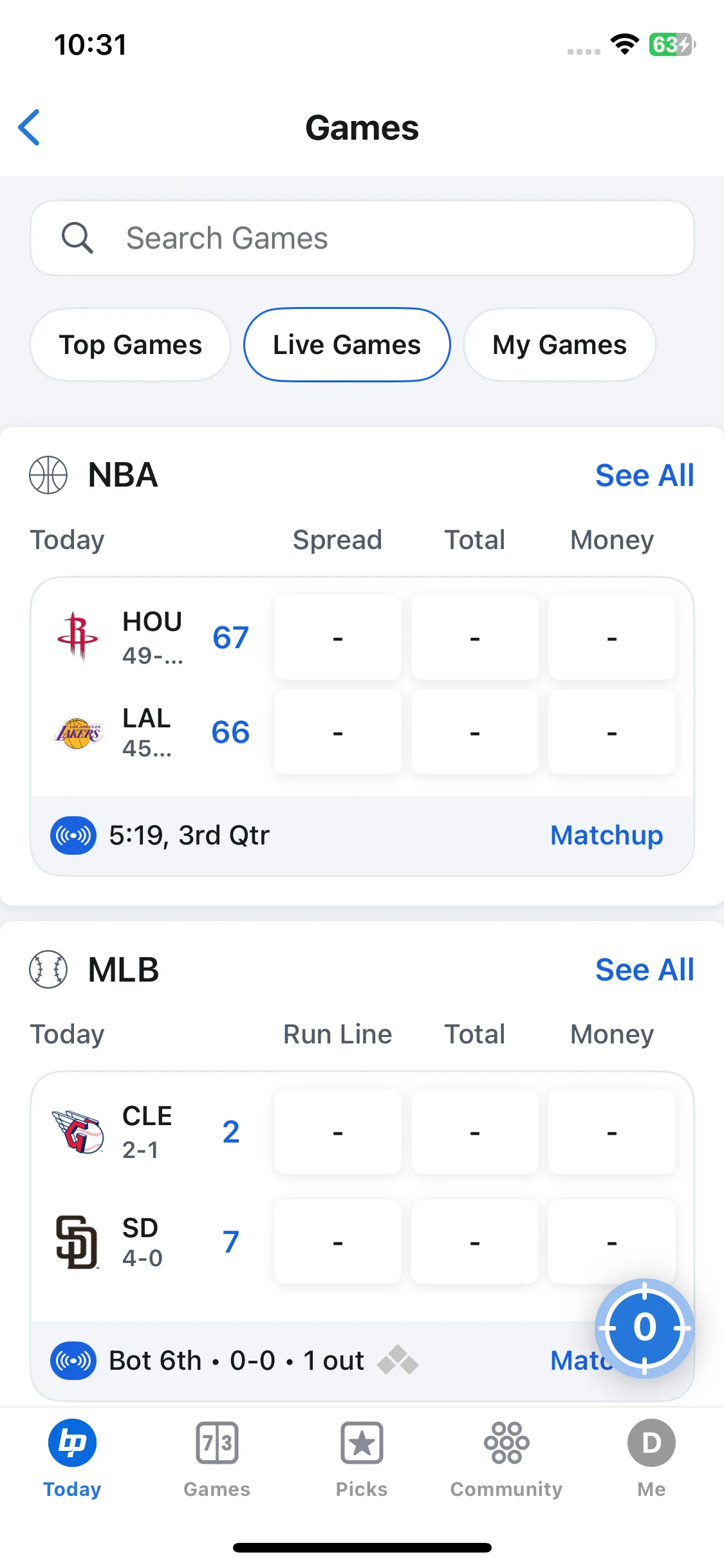The width and height of the screenshot is (724, 1568).
Task: Open the Me profile avatar
Action: click(x=651, y=1443)
